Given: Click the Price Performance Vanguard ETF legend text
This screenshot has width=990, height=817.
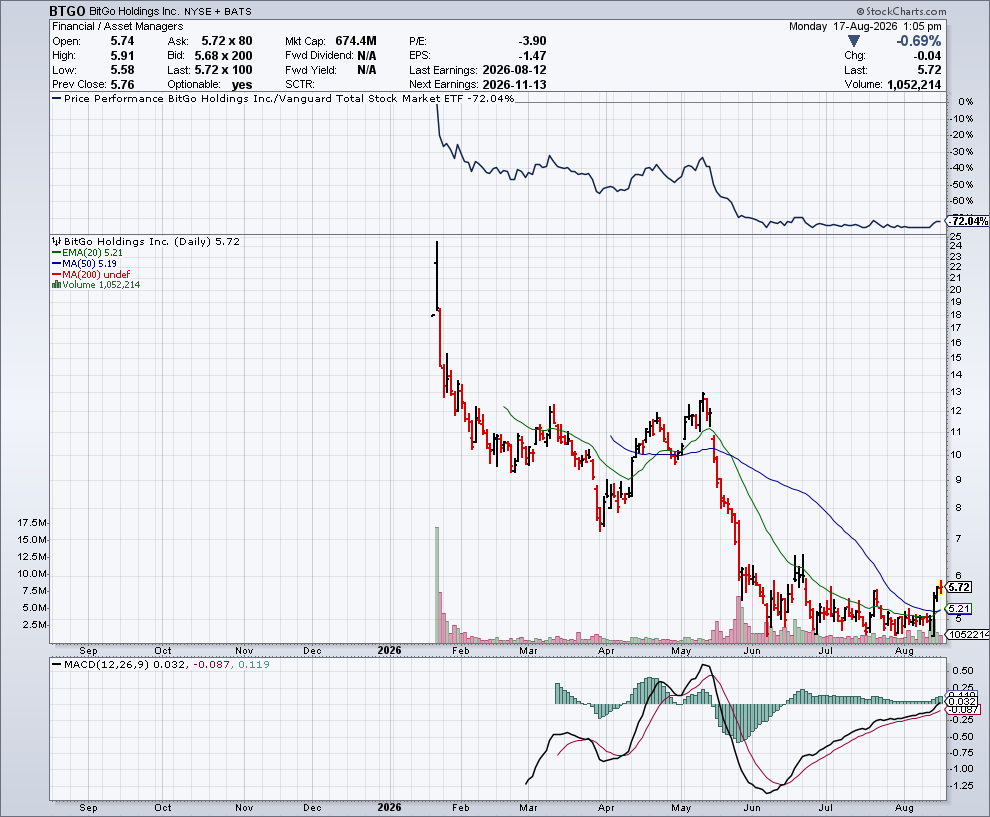Looking at the screenshot, I should coord(289,98).
